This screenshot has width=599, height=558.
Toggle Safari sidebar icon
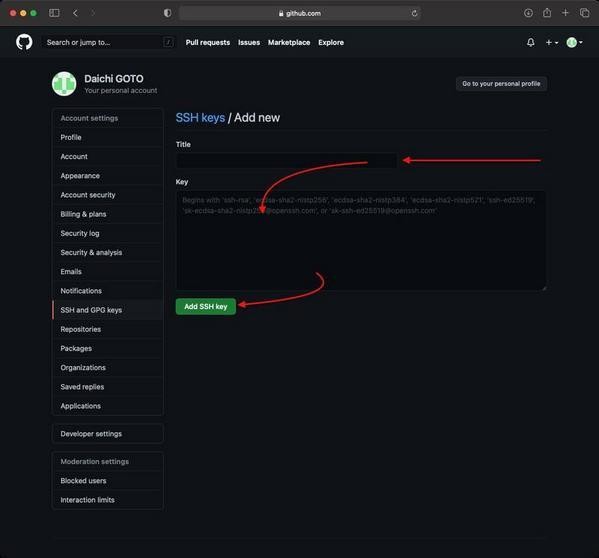point(54,13)
